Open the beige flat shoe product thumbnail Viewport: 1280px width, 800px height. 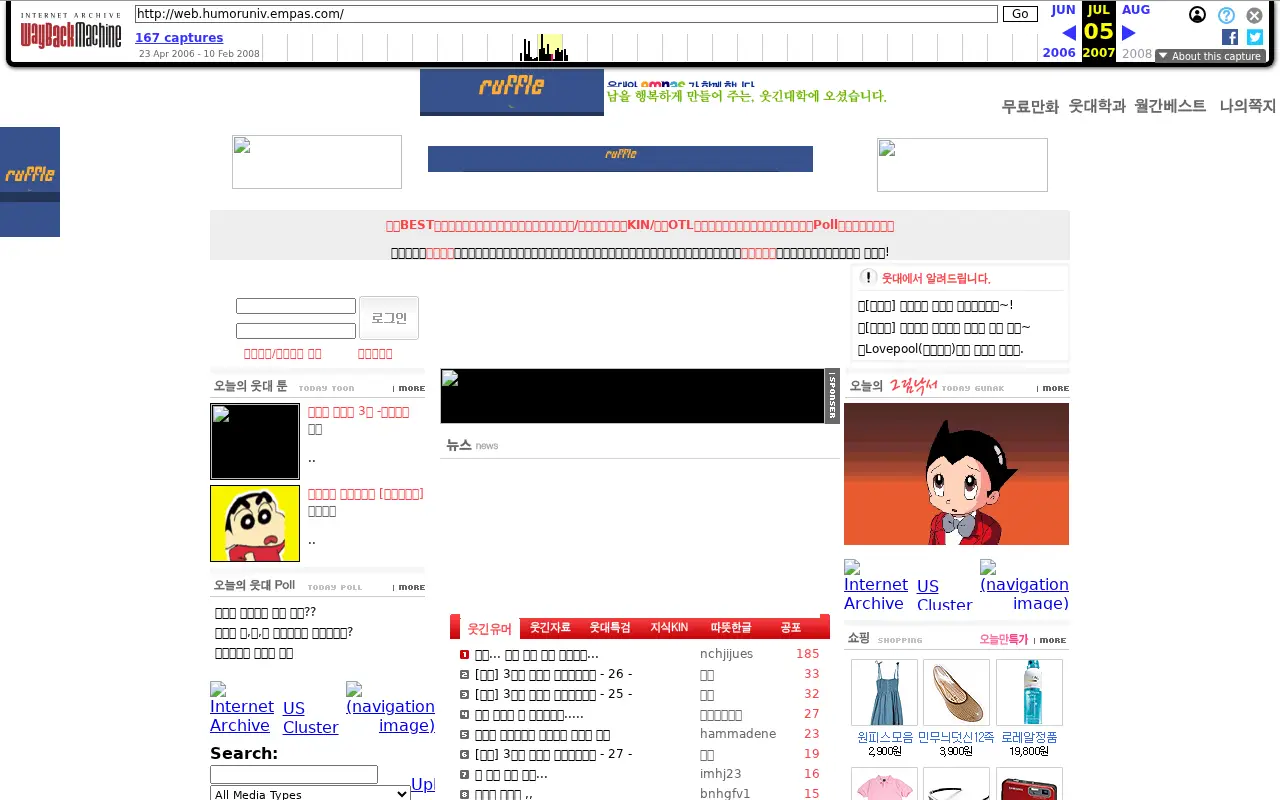[956, 692]
